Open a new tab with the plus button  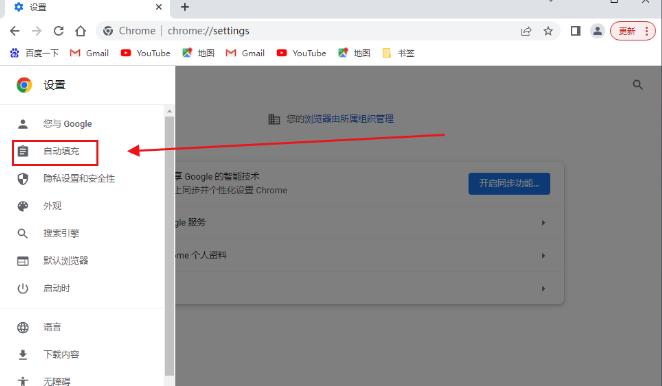[185, 7]
